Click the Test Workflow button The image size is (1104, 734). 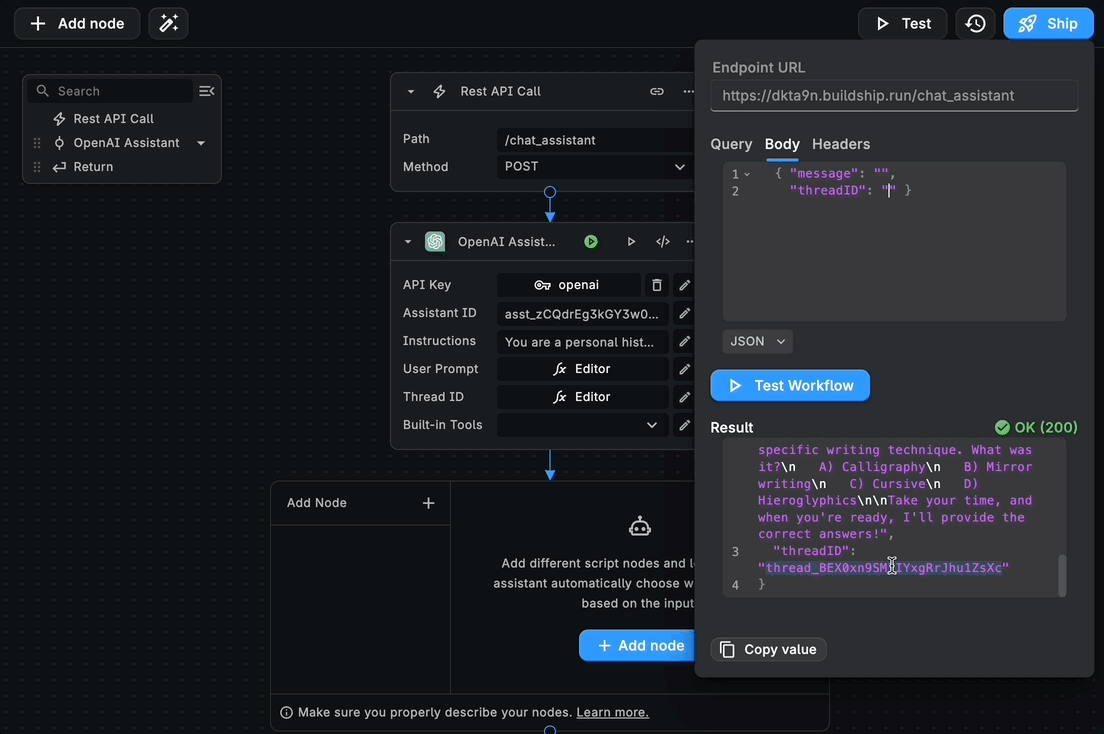[x=790, y=385]
